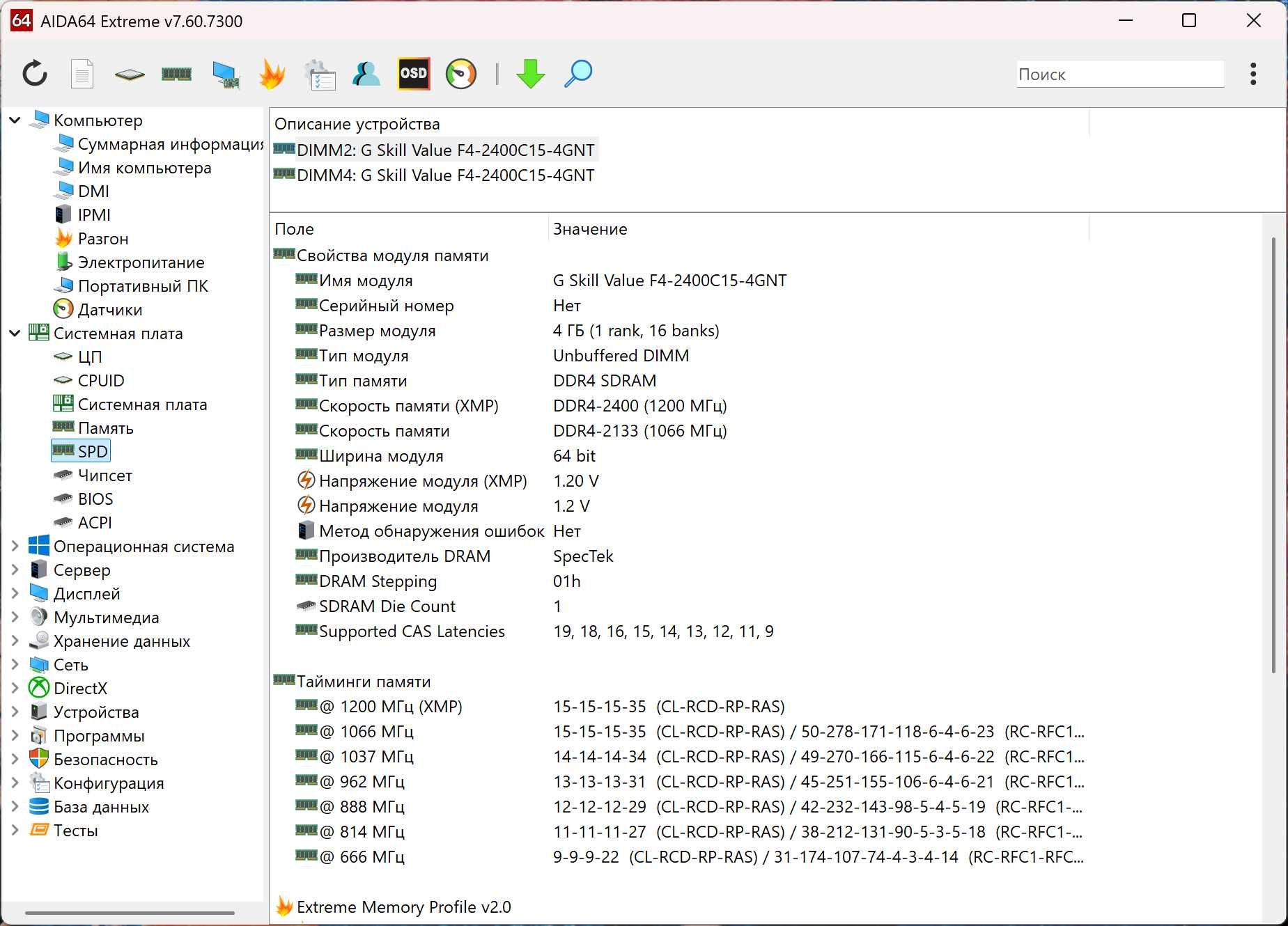Launch the flame stability test icon
The width and height of the screenshot is (1288, 926).
[272, 74]
